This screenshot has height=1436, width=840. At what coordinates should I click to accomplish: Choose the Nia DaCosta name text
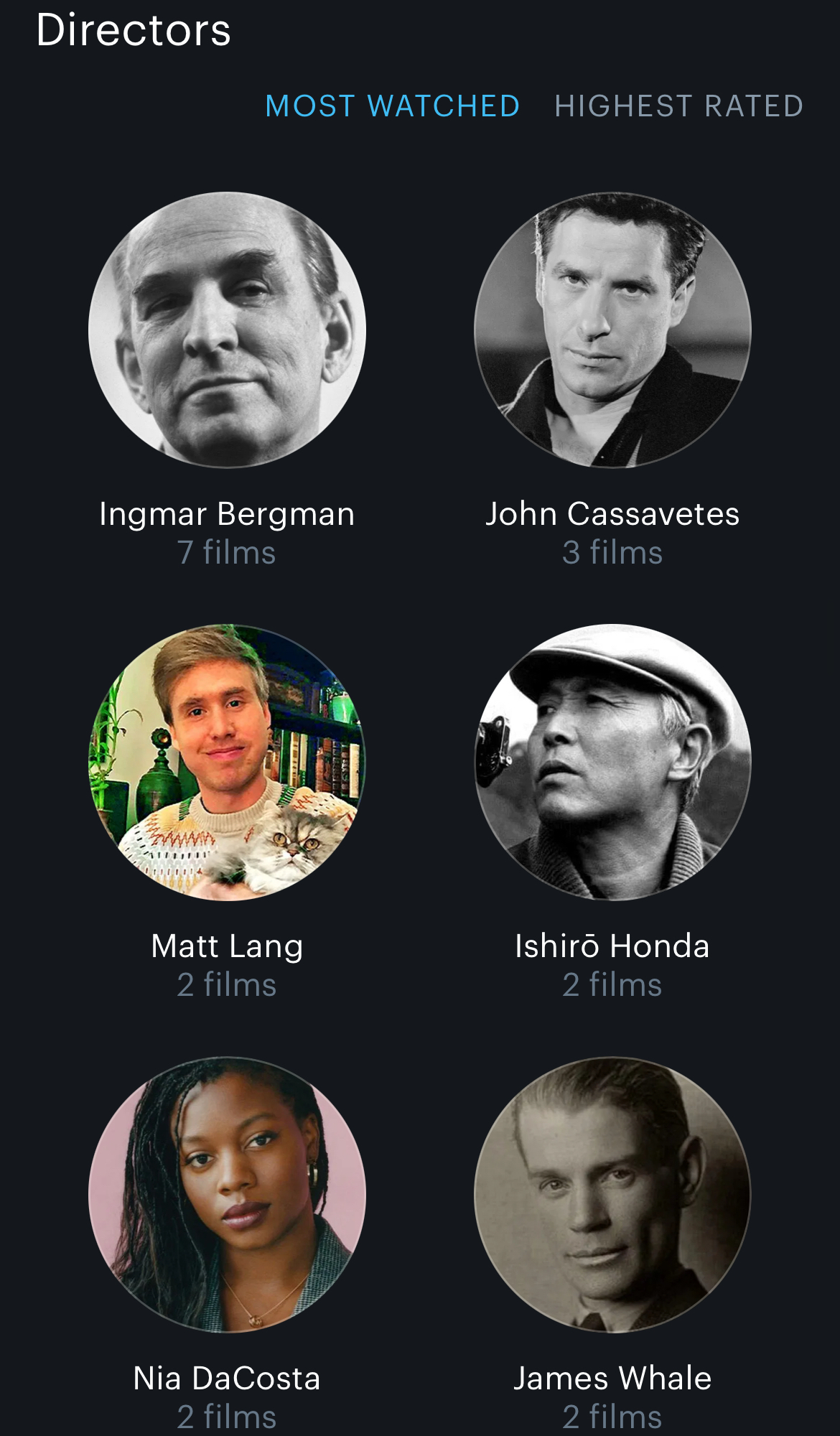[227, 1379]
